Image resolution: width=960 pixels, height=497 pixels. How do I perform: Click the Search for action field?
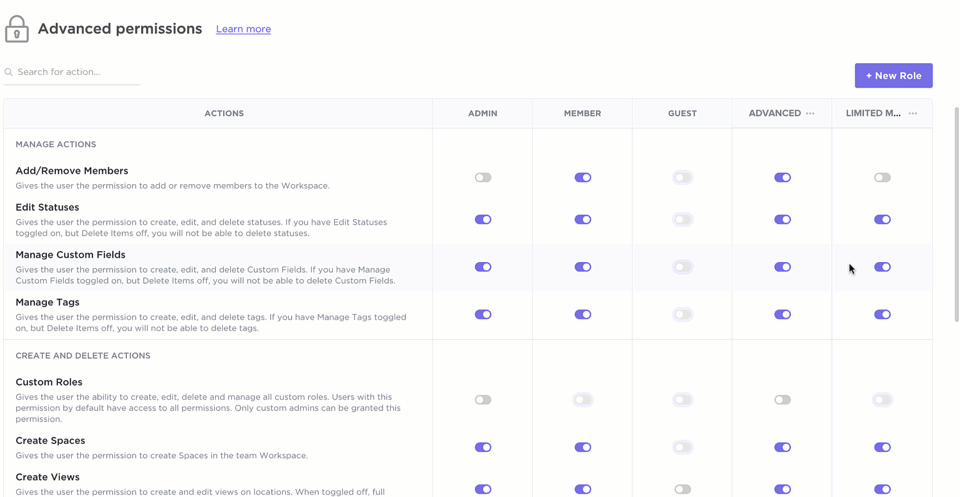pos(75,72)
